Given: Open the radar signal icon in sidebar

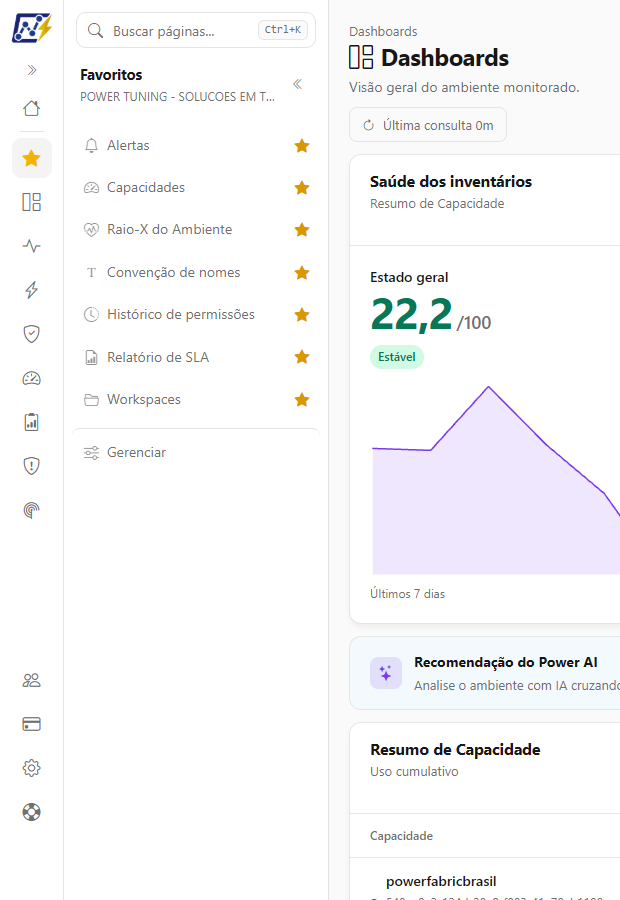Looking at the screenshot, I should (32, 510).
